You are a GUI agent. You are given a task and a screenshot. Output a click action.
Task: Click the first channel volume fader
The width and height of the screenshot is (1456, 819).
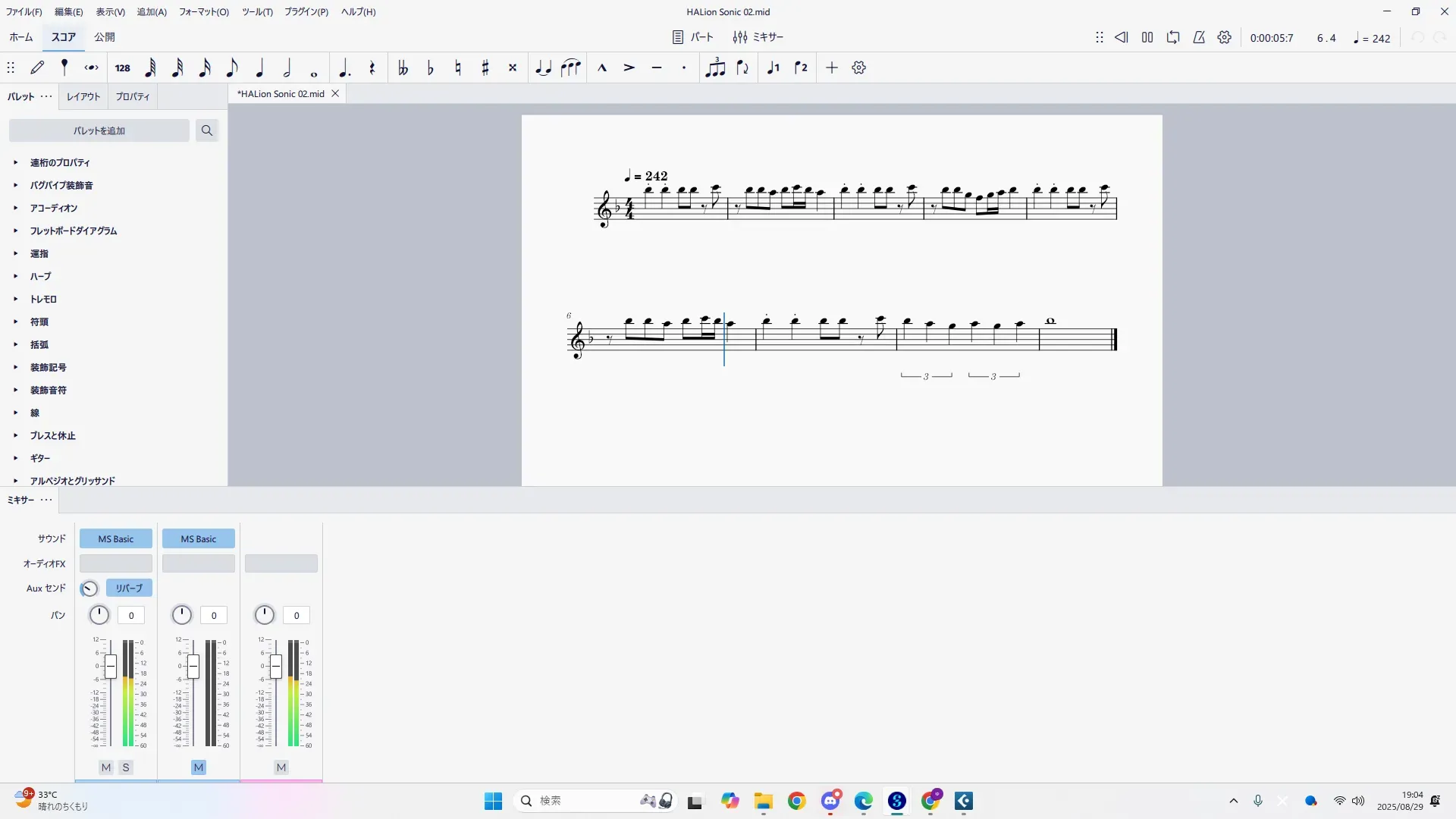click(x=111, y=667)
